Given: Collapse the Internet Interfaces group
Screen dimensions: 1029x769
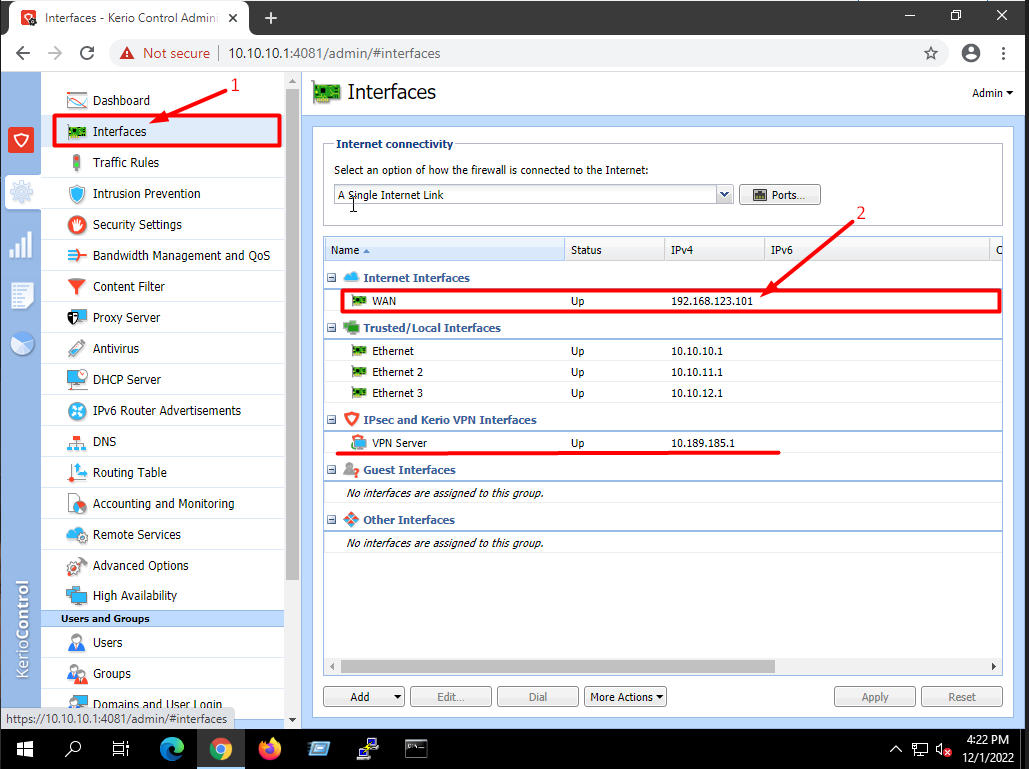Looking at the screenshot, I should [x=332, y=278].
